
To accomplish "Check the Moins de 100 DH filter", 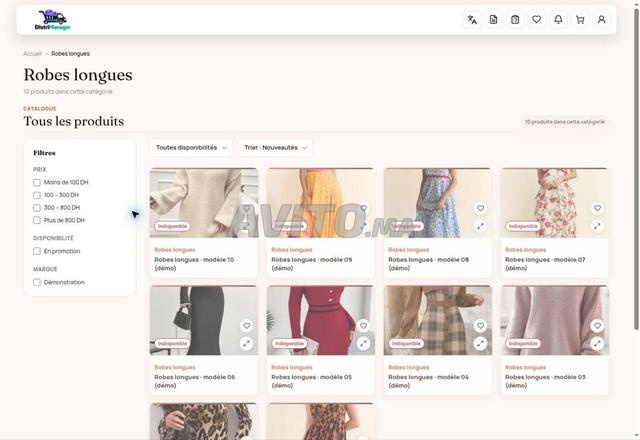I will [x=37, y=182].
